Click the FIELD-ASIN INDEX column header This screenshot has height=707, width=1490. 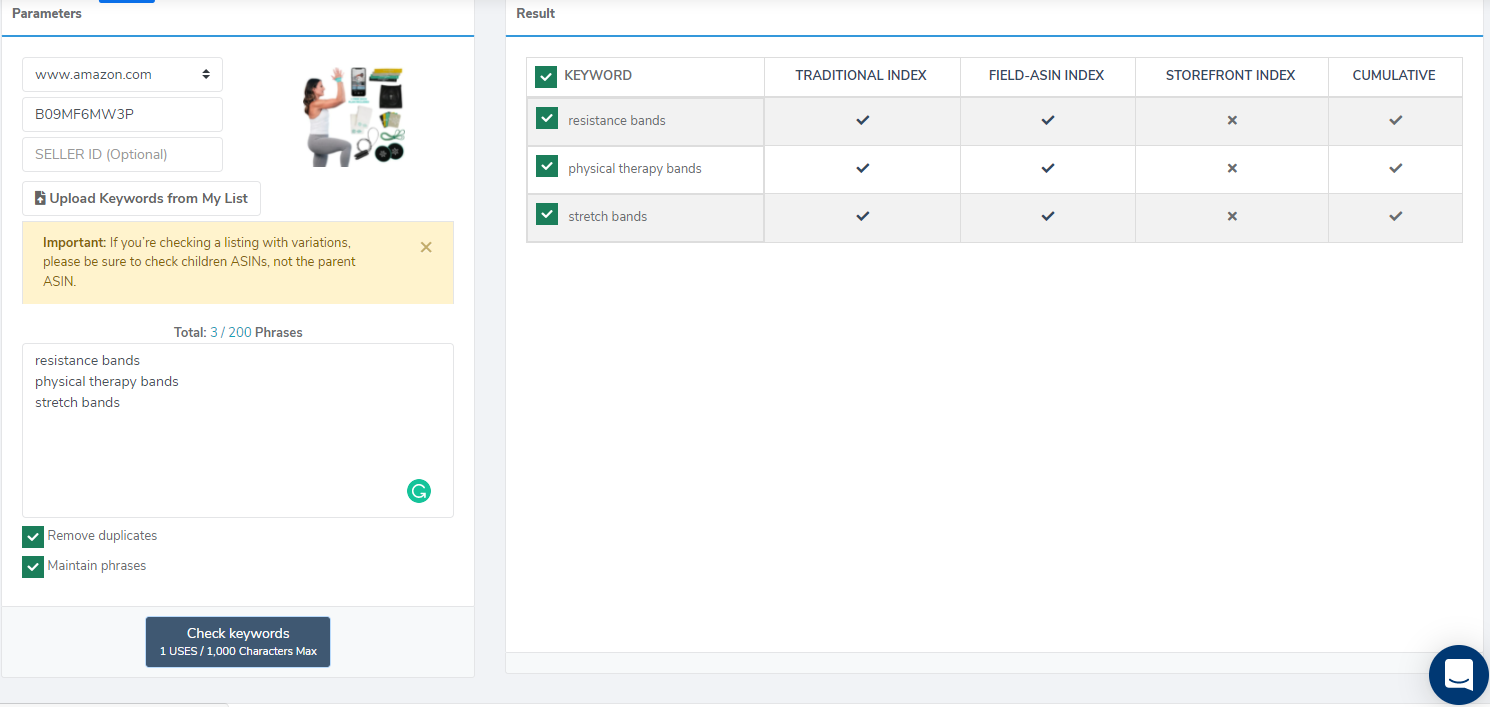pyautogui.click(x=1047, y=75)
